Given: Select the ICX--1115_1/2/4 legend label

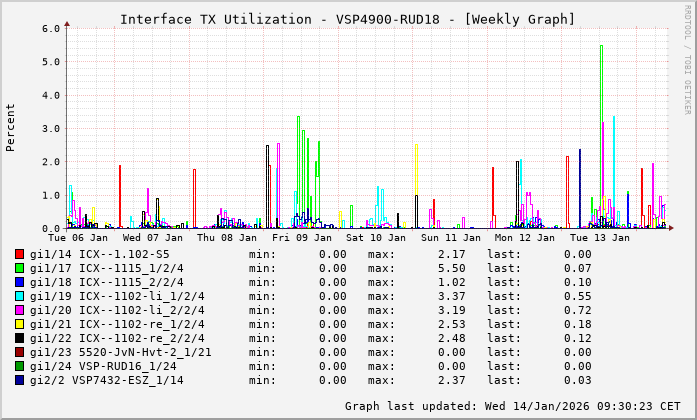Looking at the screenshot, I should (x=117, y=268).
